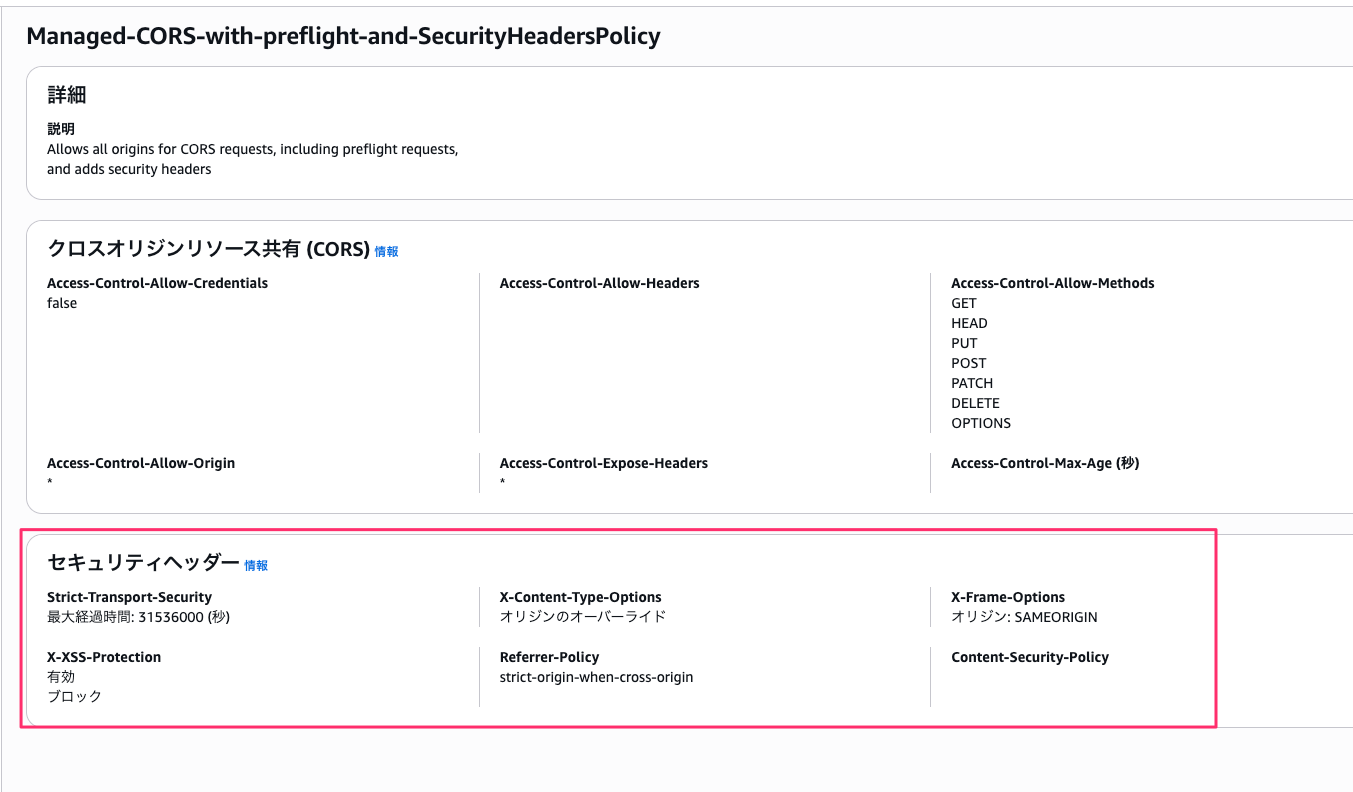Click the Access-Control-Allow-Methods label
The height and width of the screenshot is (792, 1353).
coord(1052,283)
